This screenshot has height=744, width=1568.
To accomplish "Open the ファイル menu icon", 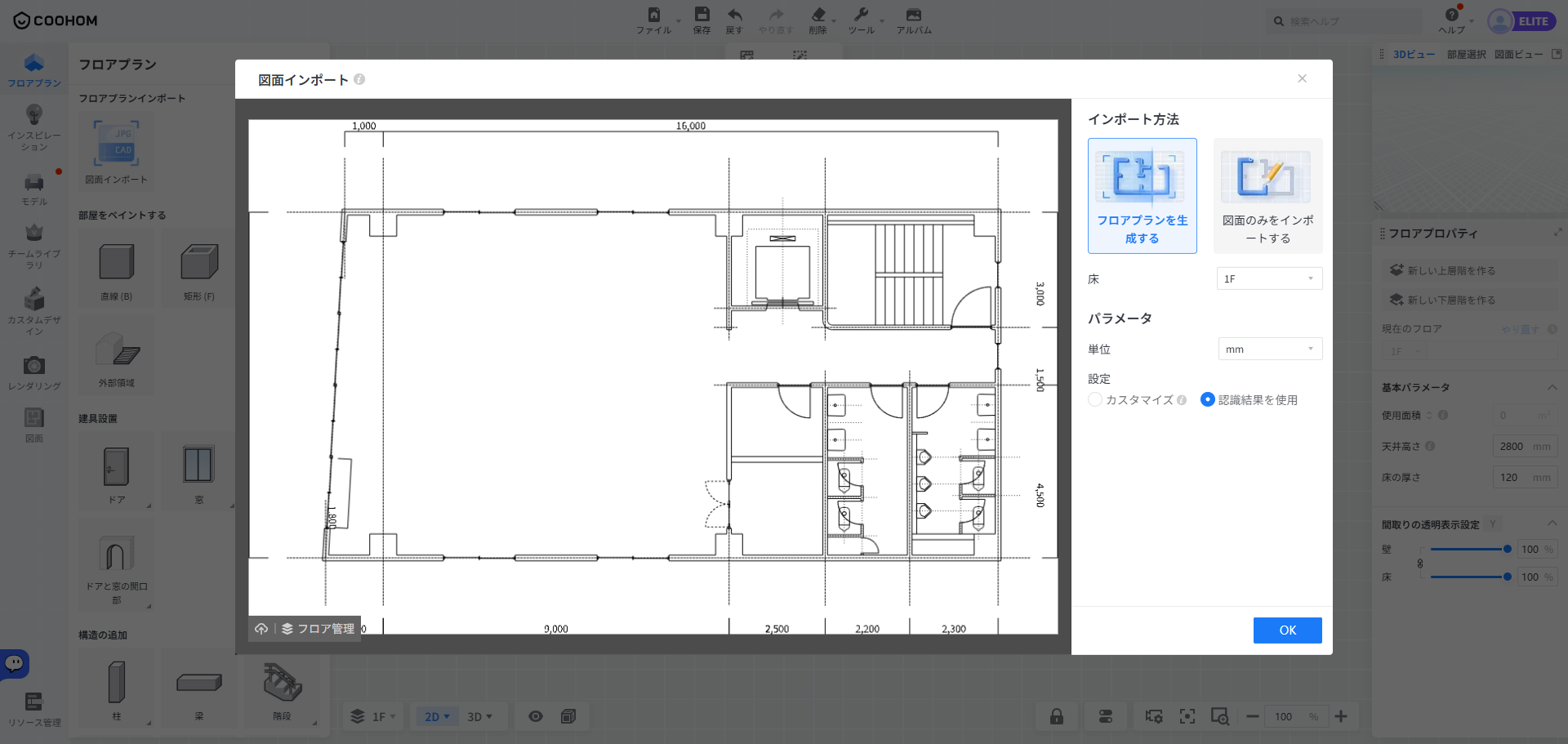I will pos(653,15).
